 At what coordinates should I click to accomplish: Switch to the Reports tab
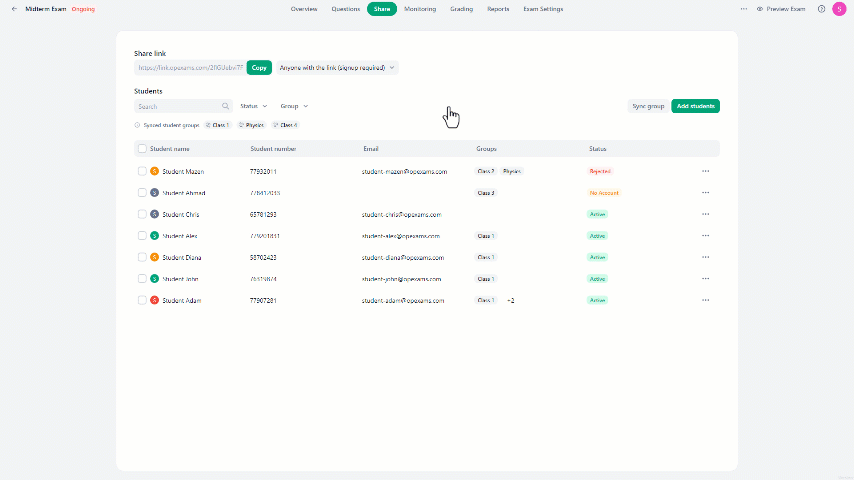click(498, 9)
